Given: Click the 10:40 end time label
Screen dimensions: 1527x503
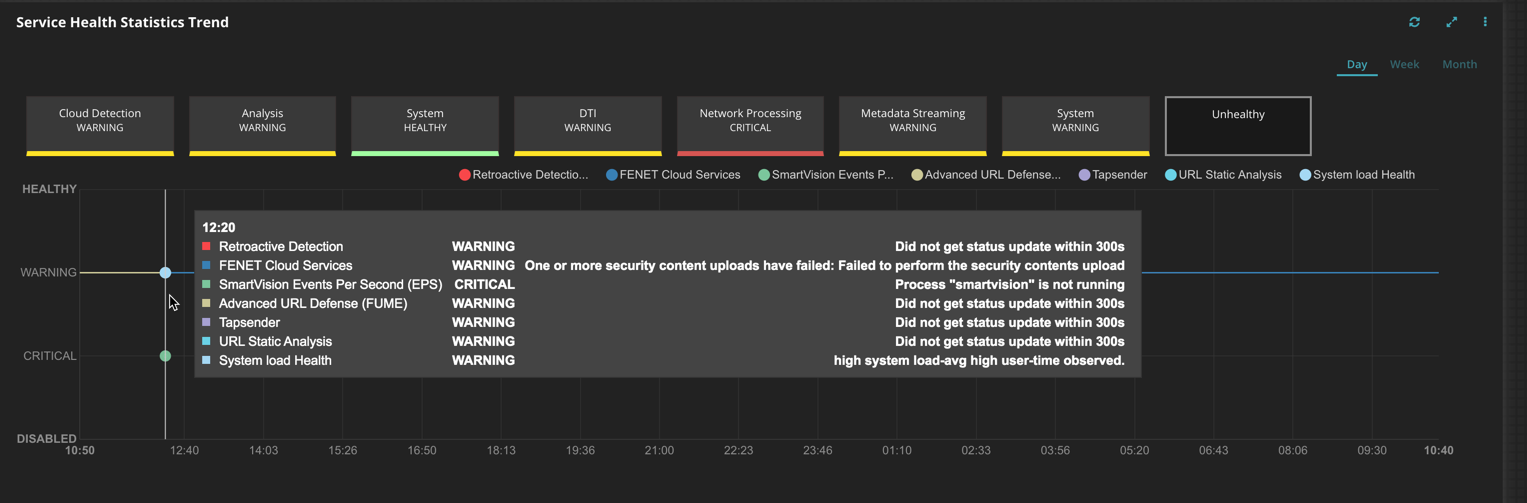Looking at the screenshot, I should pos(1439,451).
